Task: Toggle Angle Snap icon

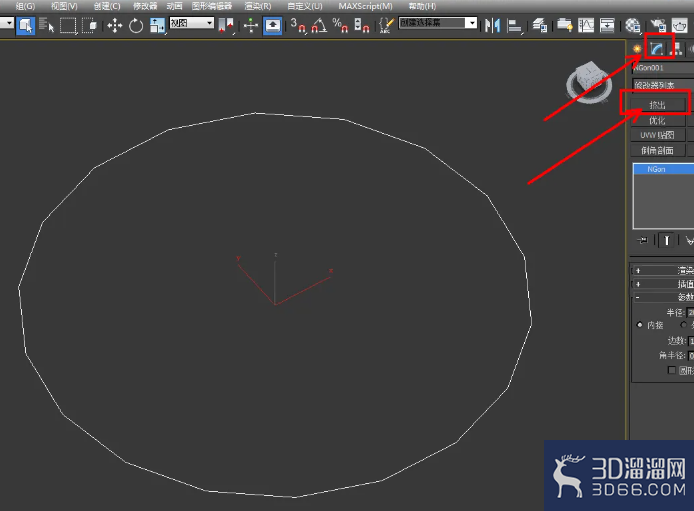Action: (x=319, y=25)
